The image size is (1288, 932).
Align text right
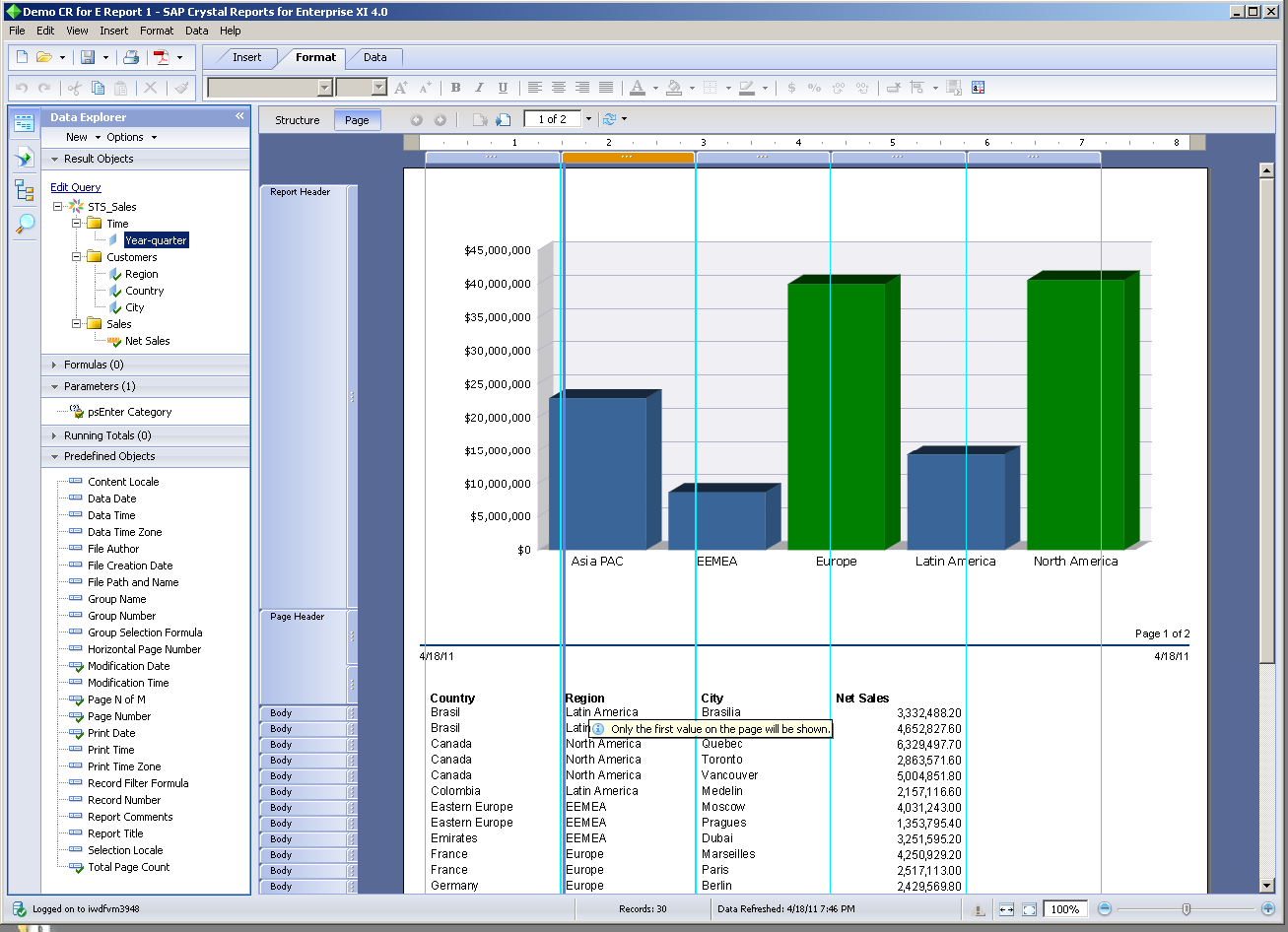pos(582,88)
